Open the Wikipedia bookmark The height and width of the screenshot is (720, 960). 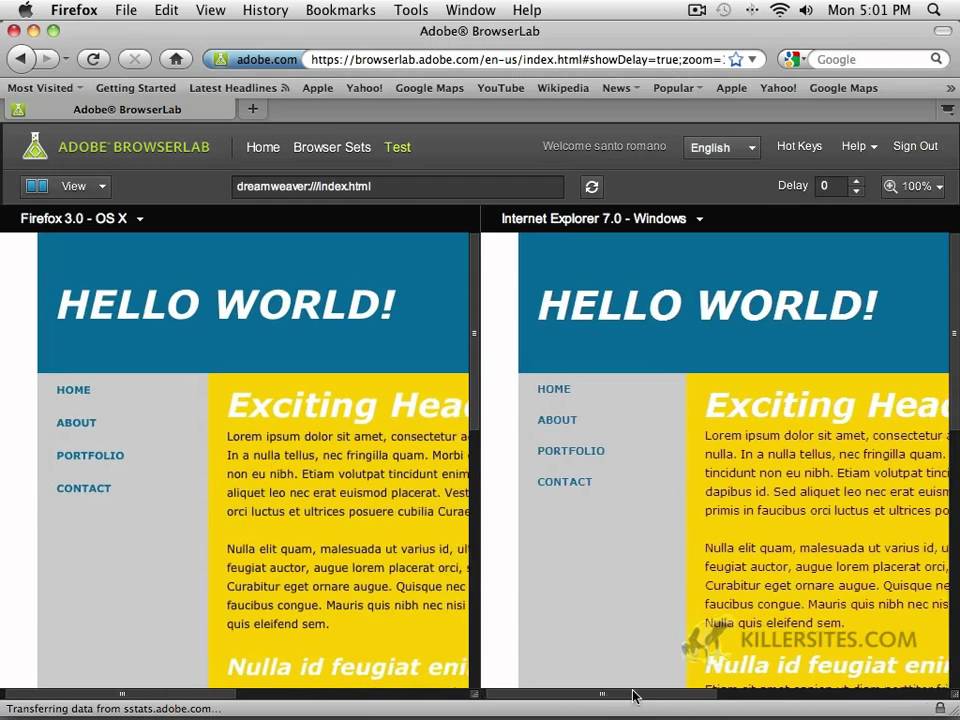point(563,88)
